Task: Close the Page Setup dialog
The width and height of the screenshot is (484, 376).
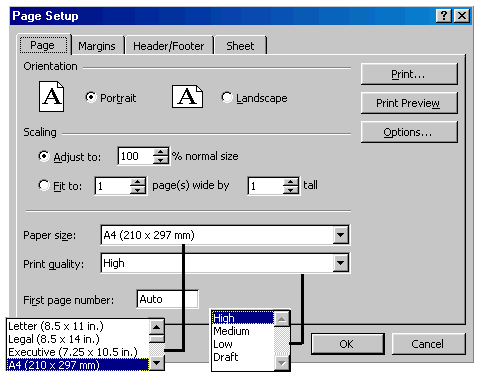Action: coord(462,16)
